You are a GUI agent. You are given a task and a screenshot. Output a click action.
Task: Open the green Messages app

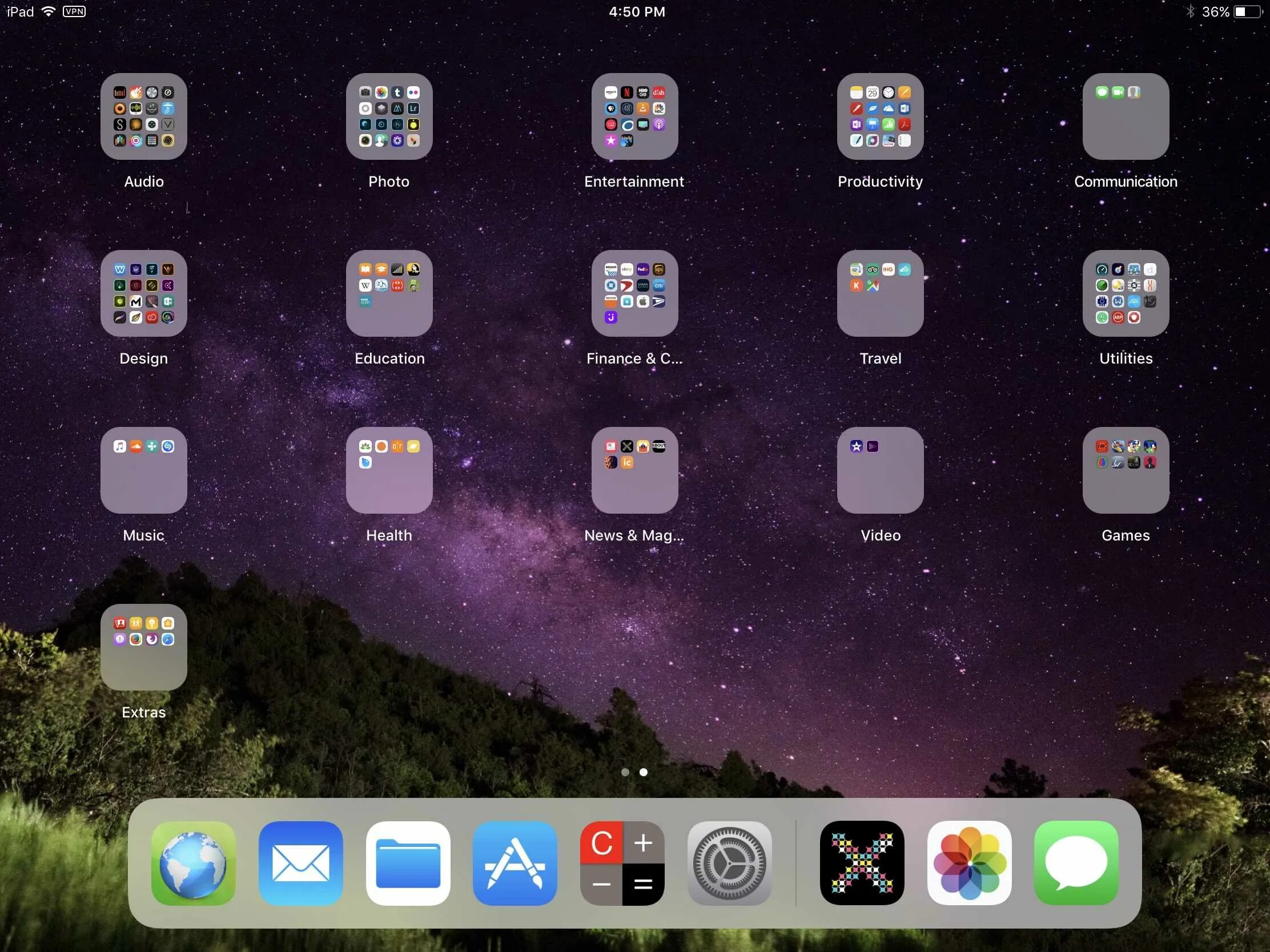point(1076,862)
